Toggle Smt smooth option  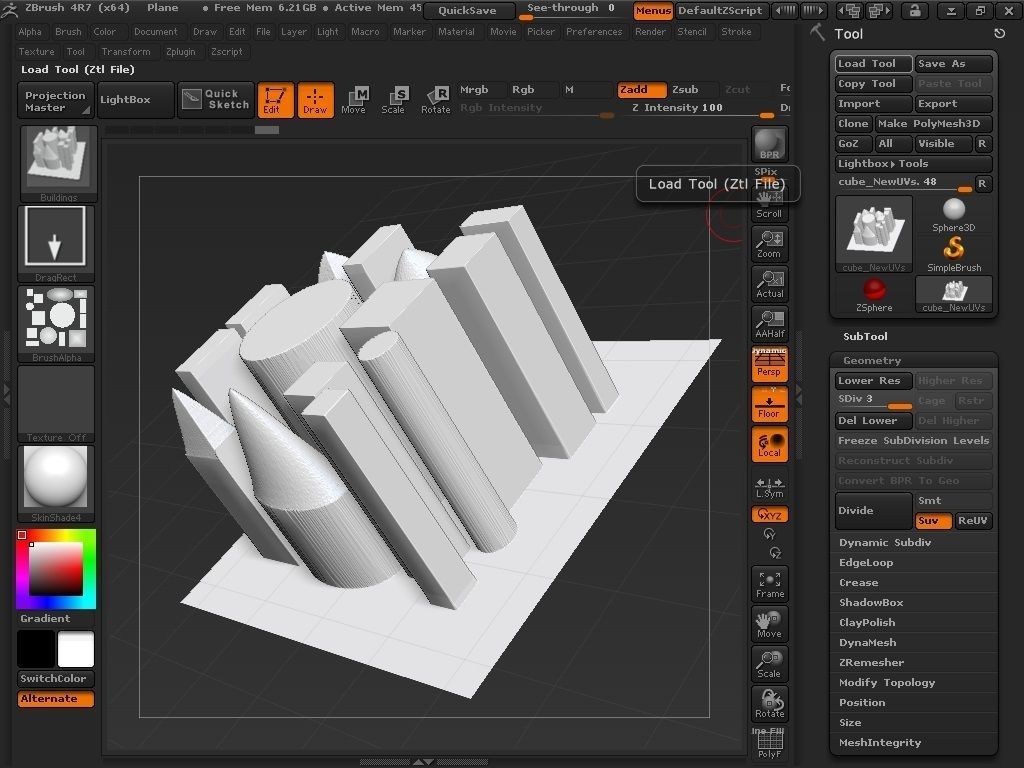point(953,501)
